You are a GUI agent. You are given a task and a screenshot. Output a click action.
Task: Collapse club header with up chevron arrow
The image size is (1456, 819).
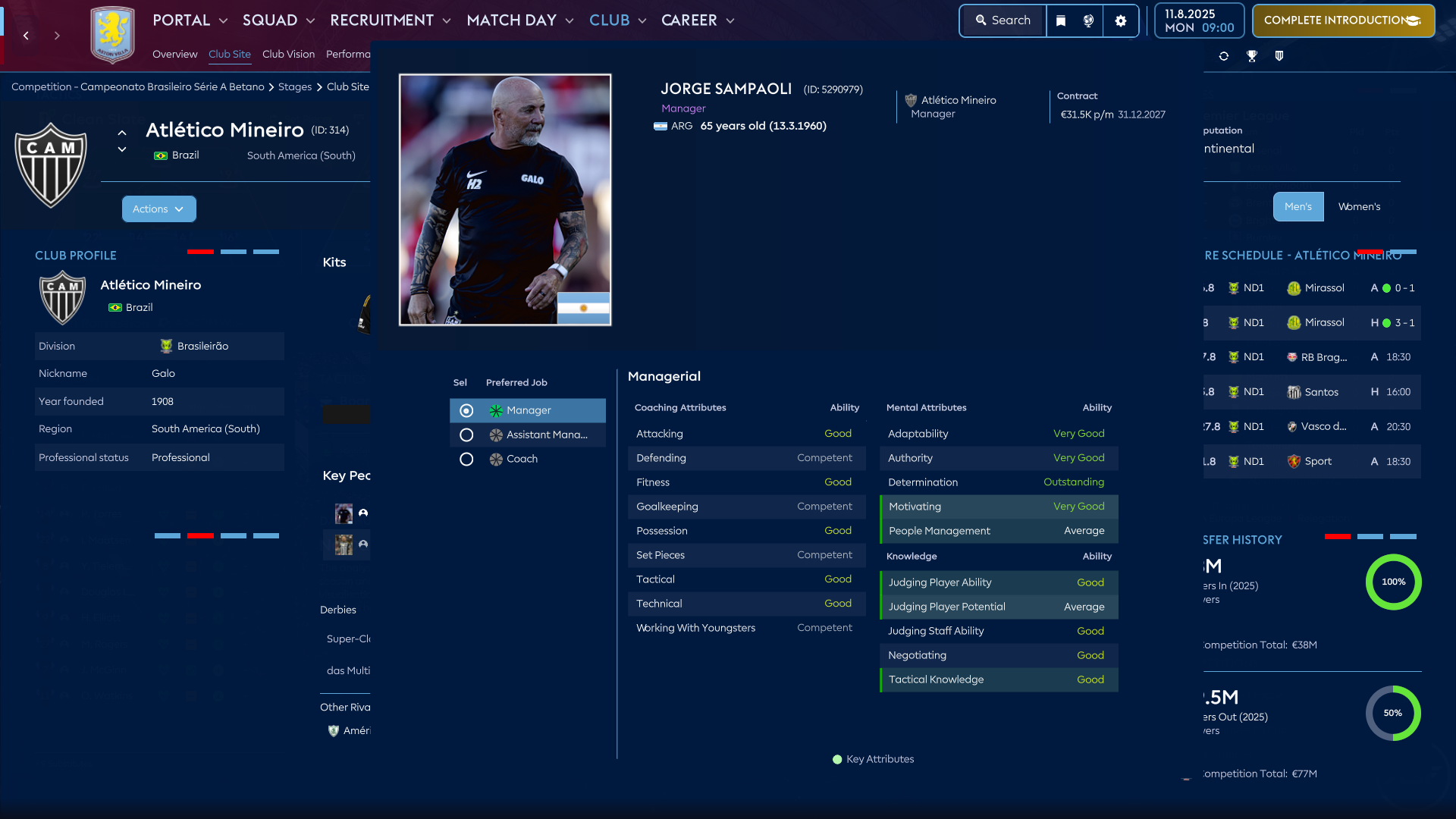point(122,132)
